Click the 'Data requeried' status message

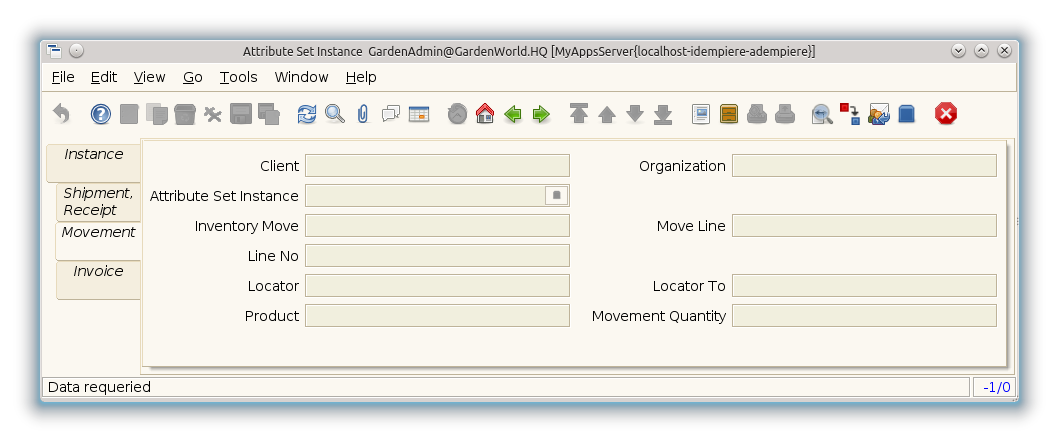coord(99,387)
